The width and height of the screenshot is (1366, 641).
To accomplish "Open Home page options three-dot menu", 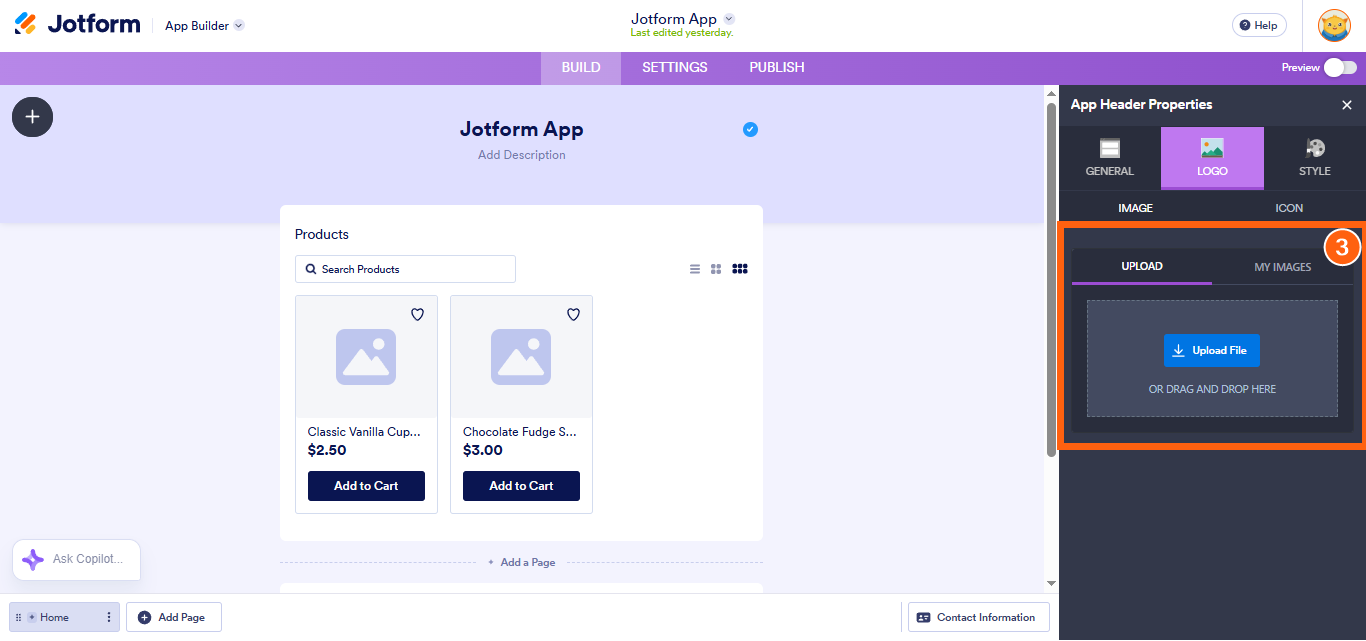I will pyautogui.click(x=109, y=617).
